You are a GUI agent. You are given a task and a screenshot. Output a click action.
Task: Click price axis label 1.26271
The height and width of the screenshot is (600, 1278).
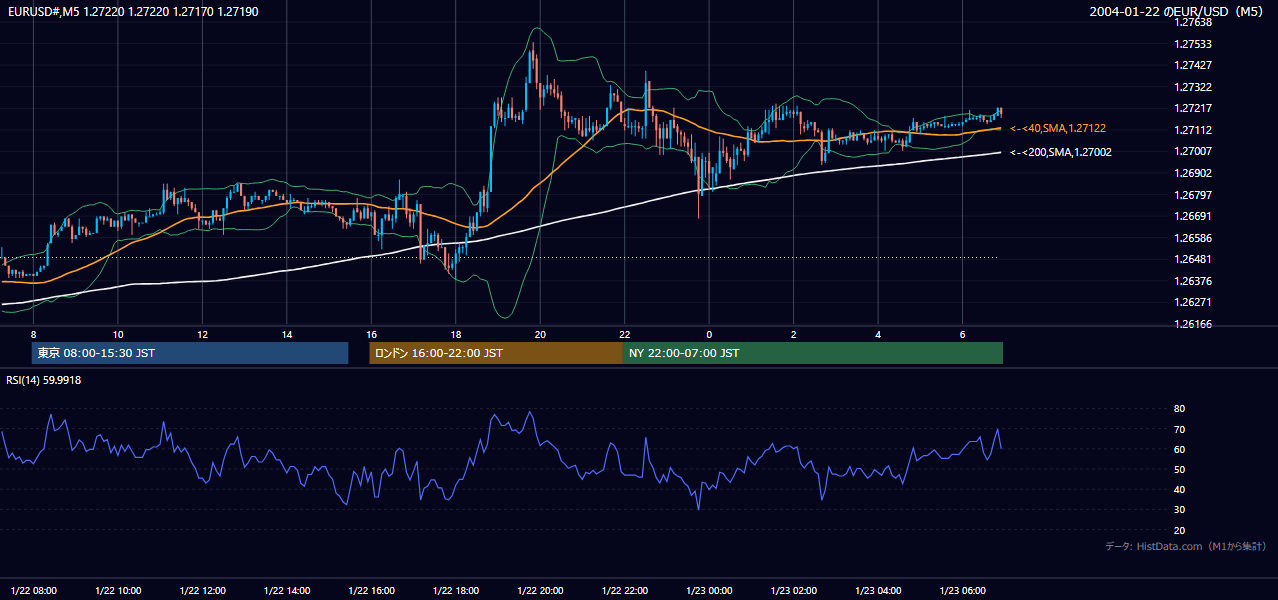1193,302
